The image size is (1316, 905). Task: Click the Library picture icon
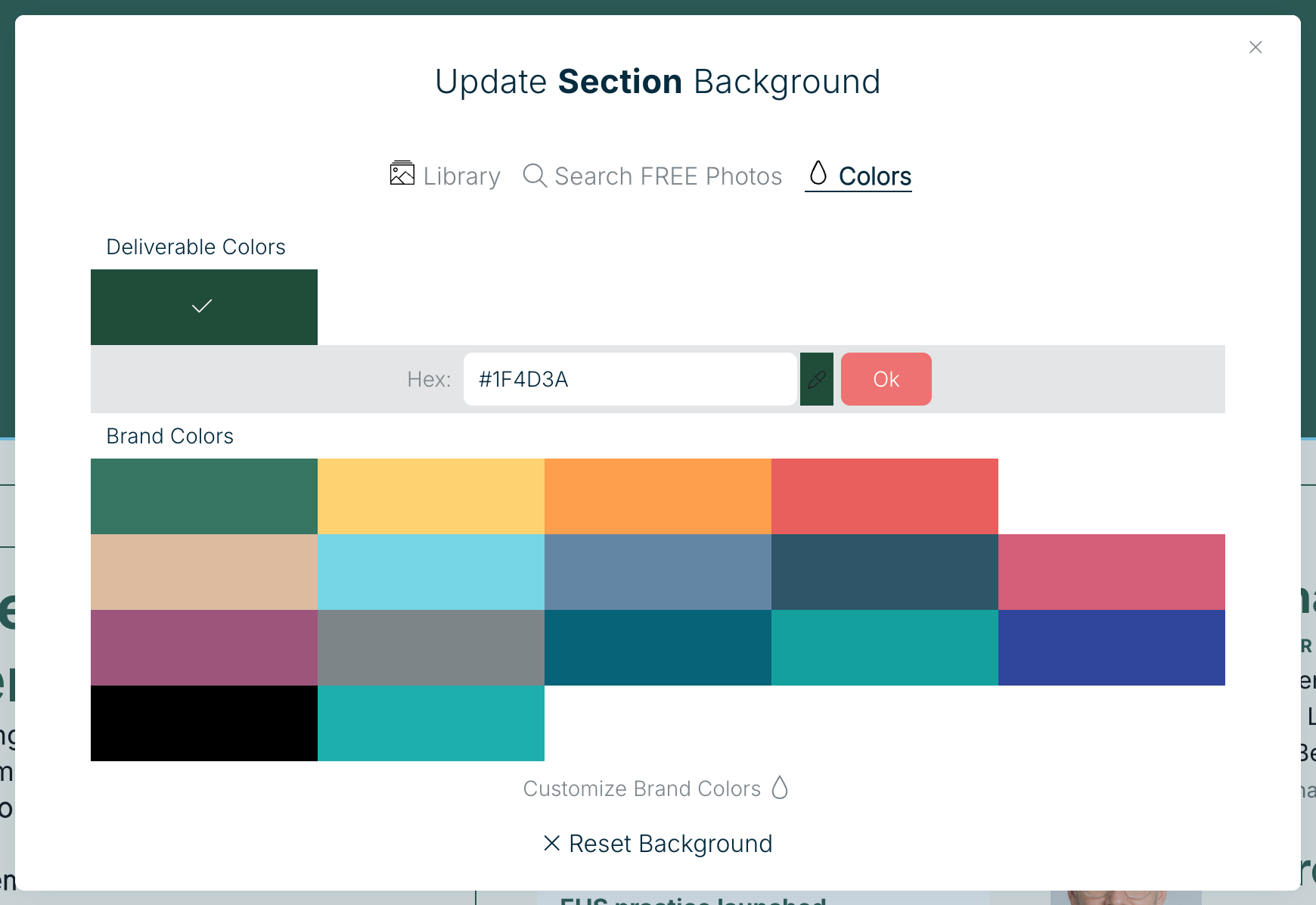(402, 173)
